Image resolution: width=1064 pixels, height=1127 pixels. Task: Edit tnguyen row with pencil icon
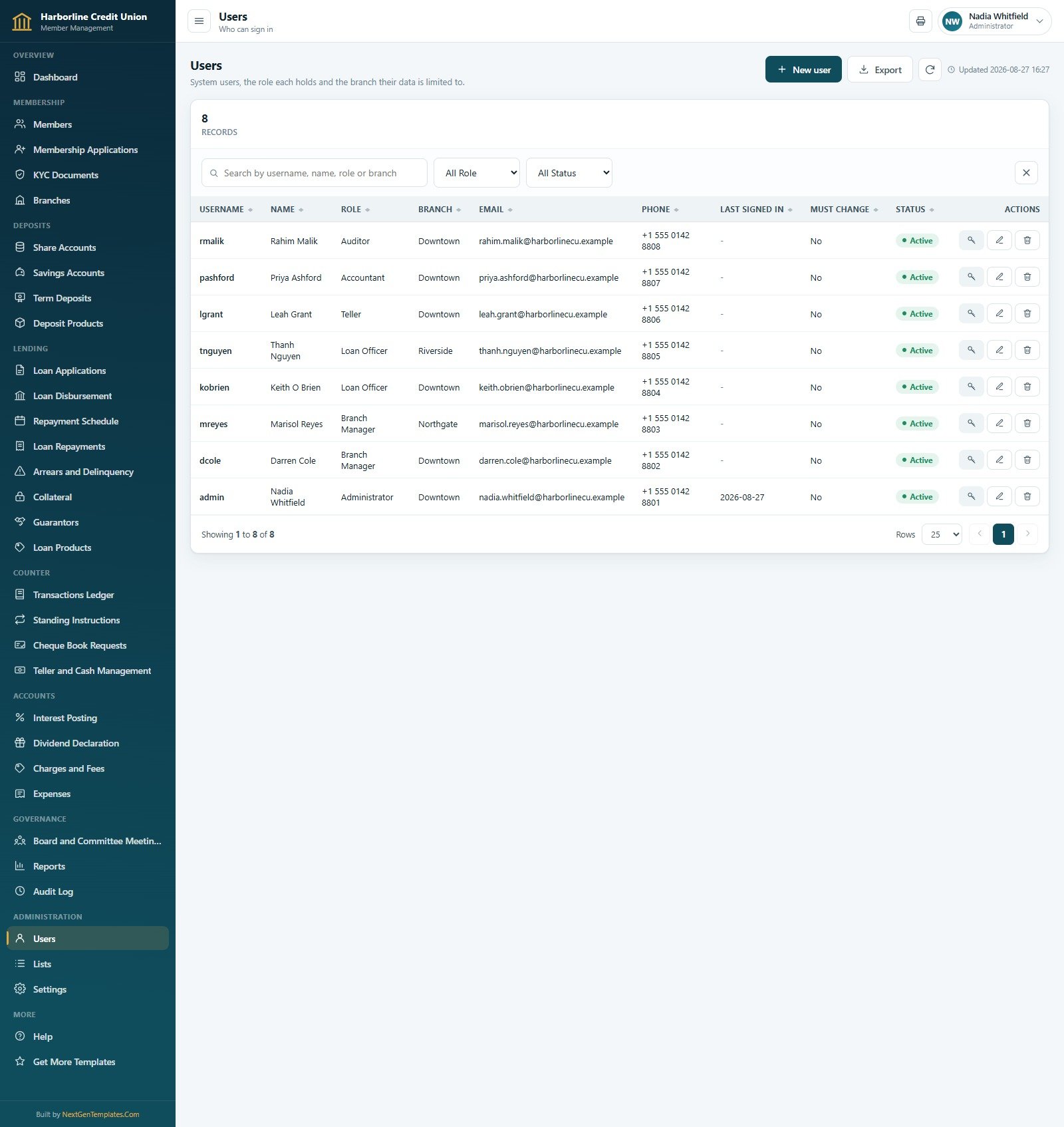pyautogui.click(x=999, y=350)
